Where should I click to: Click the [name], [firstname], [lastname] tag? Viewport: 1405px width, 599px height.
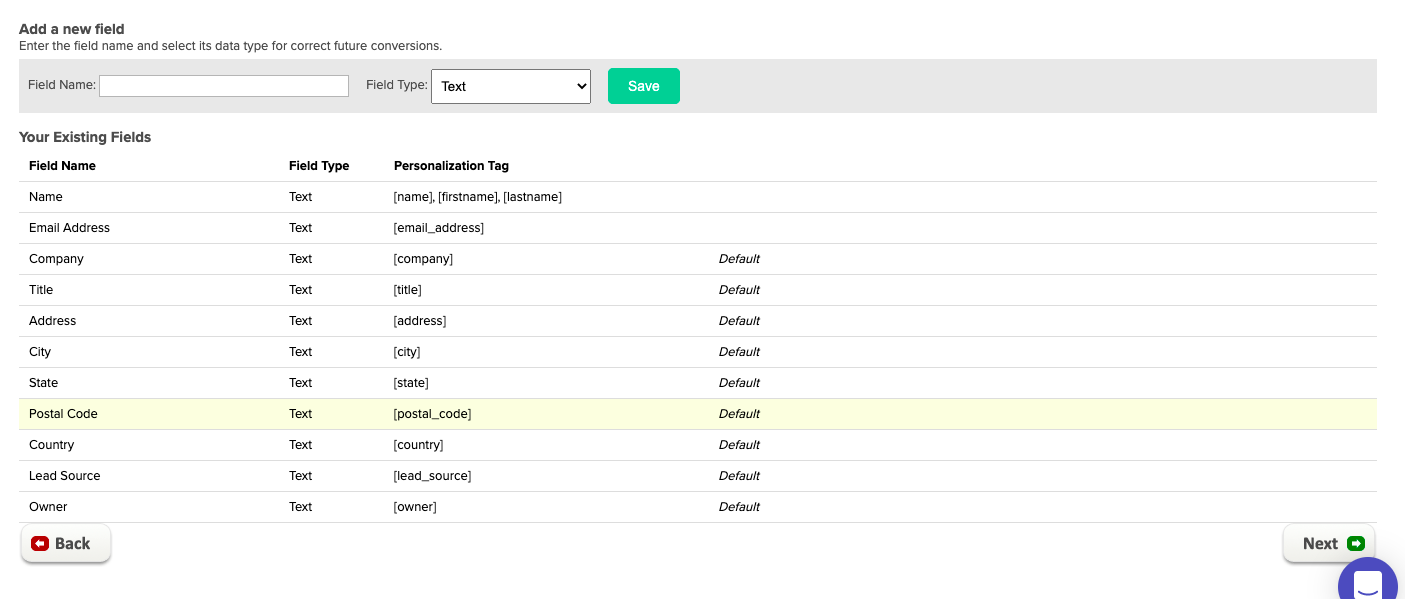[x=478, y=197]
